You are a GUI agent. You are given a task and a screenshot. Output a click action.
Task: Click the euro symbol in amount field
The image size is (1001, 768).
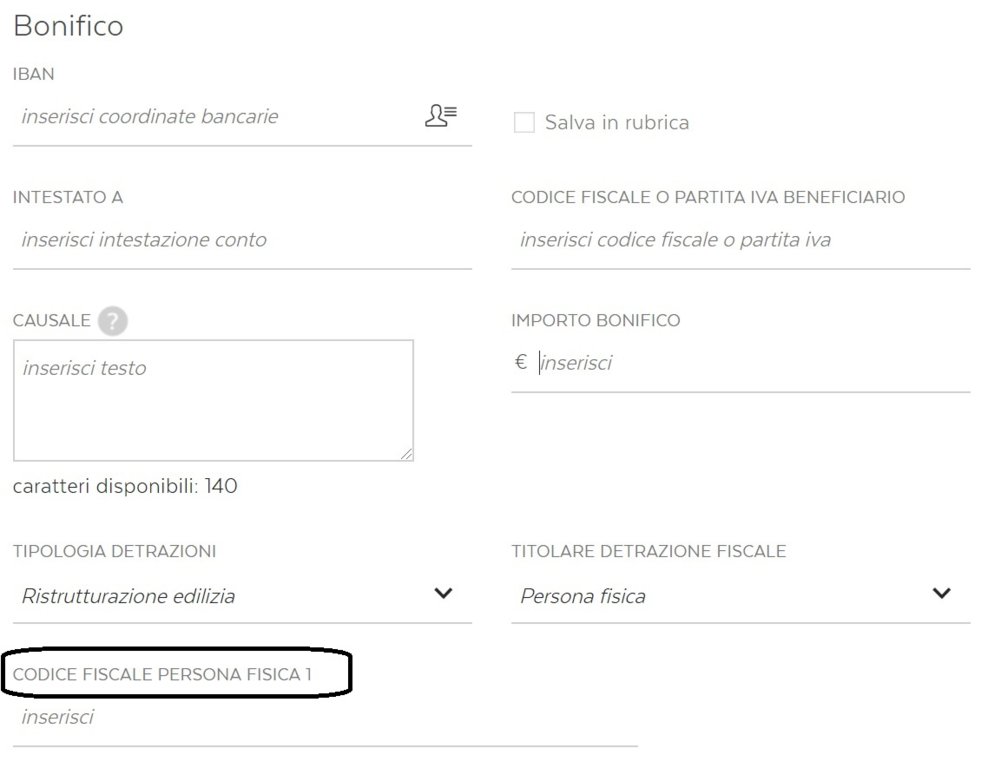(520, 362)
